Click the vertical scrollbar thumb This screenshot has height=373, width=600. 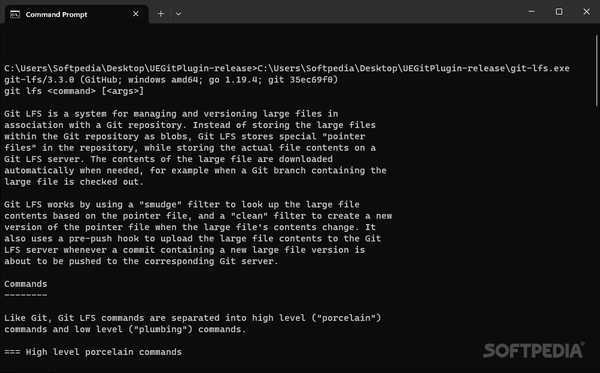[x=597, y=71]
